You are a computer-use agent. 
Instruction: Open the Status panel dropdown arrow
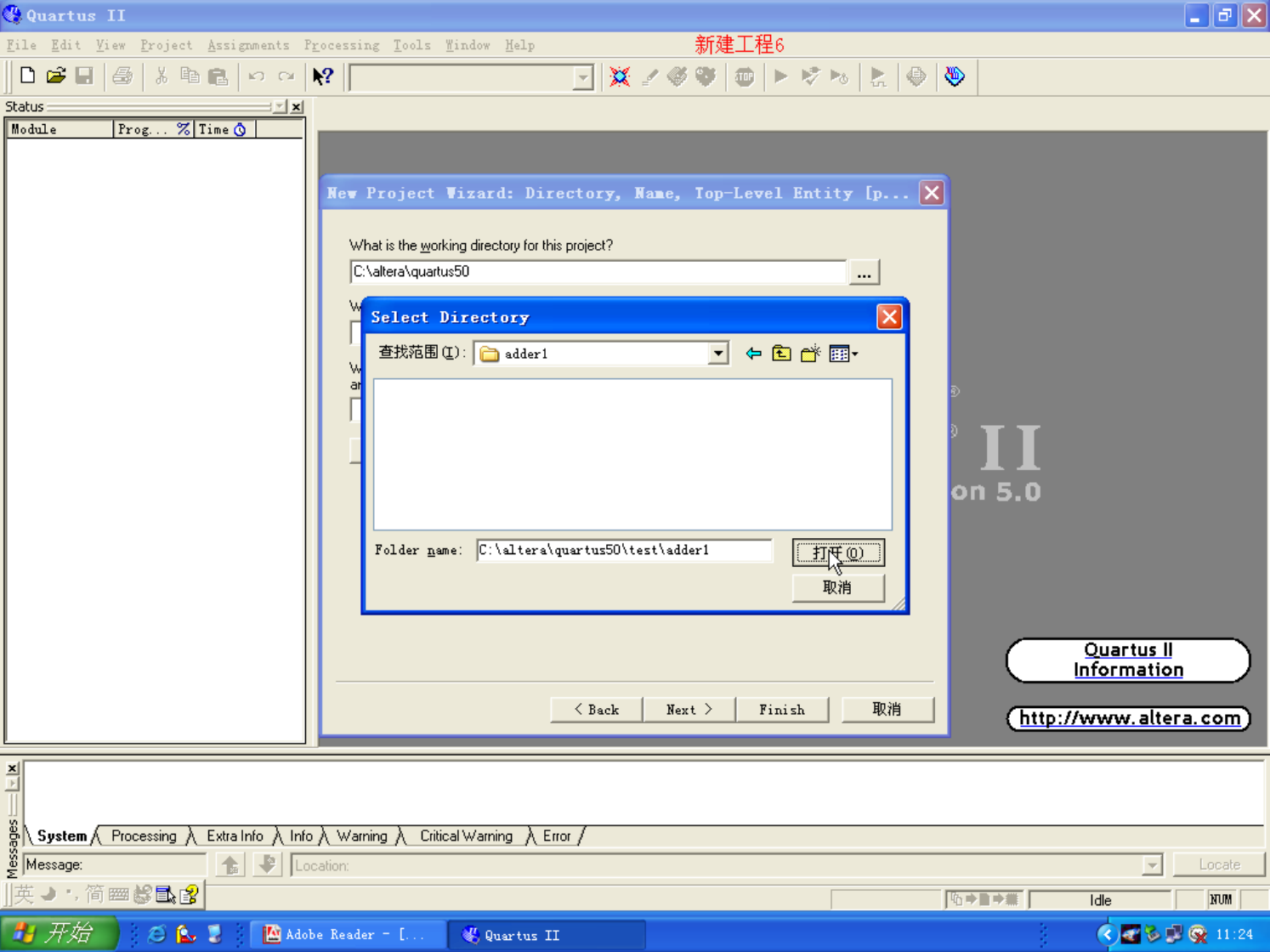(280, 106)
